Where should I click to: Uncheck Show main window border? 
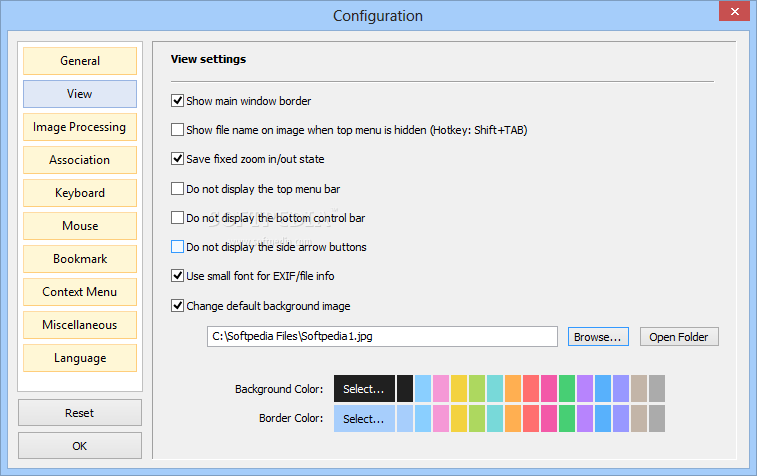point(177,100)
